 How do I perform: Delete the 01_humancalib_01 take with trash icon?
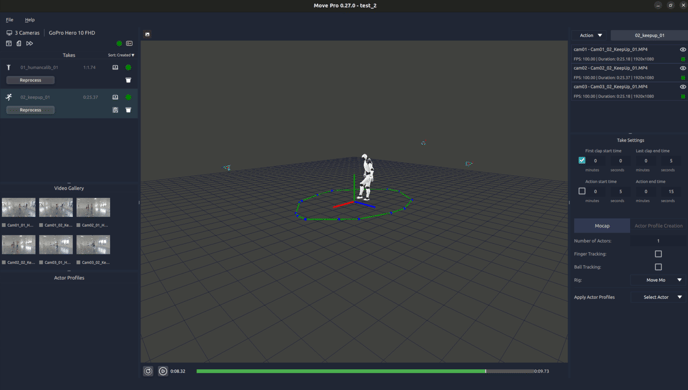pos(128,80)
